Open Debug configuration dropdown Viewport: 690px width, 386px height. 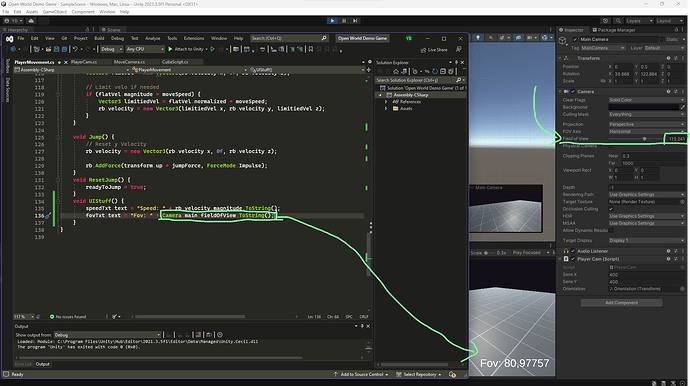pyautogui.click(x=112, y=49)
